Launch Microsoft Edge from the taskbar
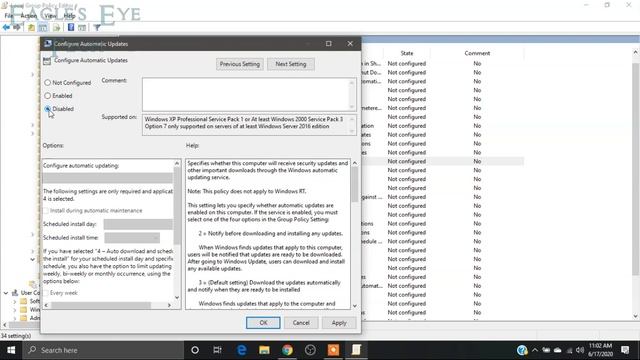Image resolution: width=640 pixels, height=360 pixels. (x=241, y=350)
